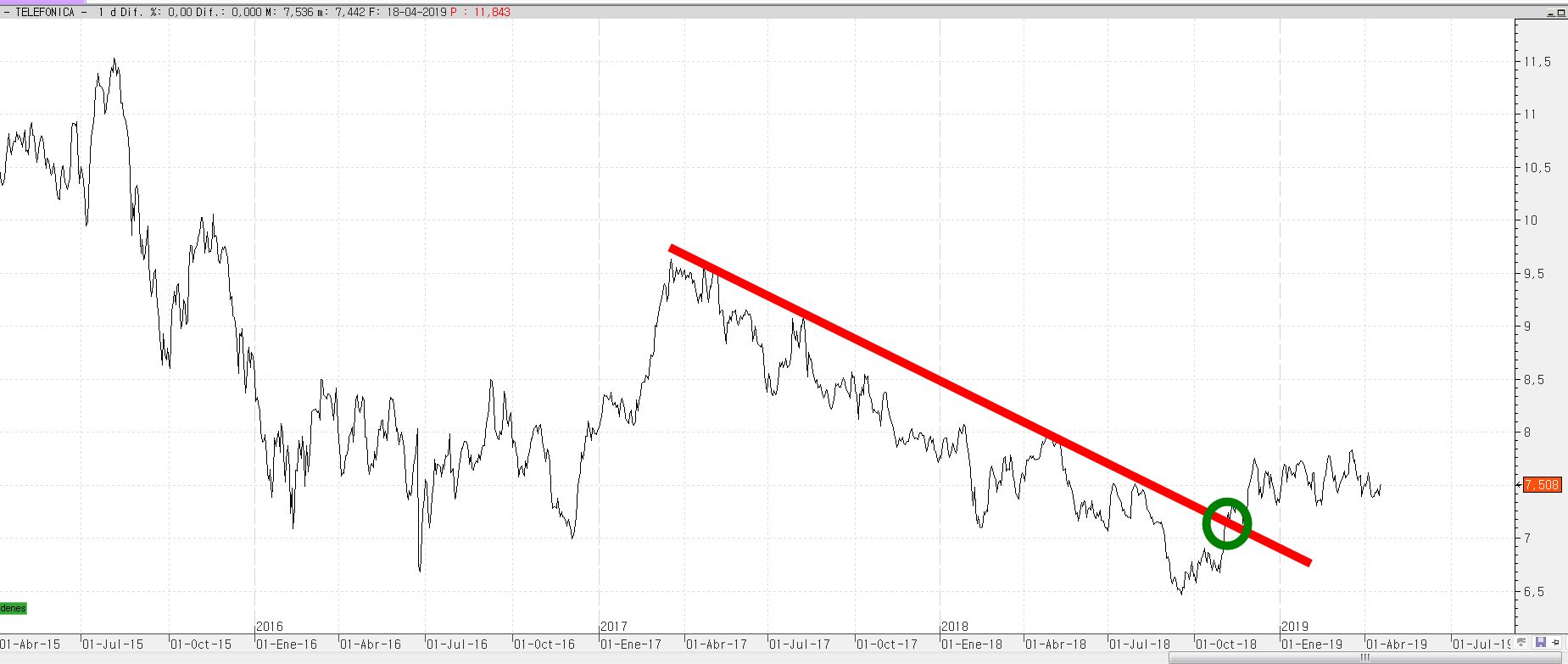The image size is (1568, 664).
Task: Click the pin icon beside the save icon
Action: click(x=1556, y=643)
